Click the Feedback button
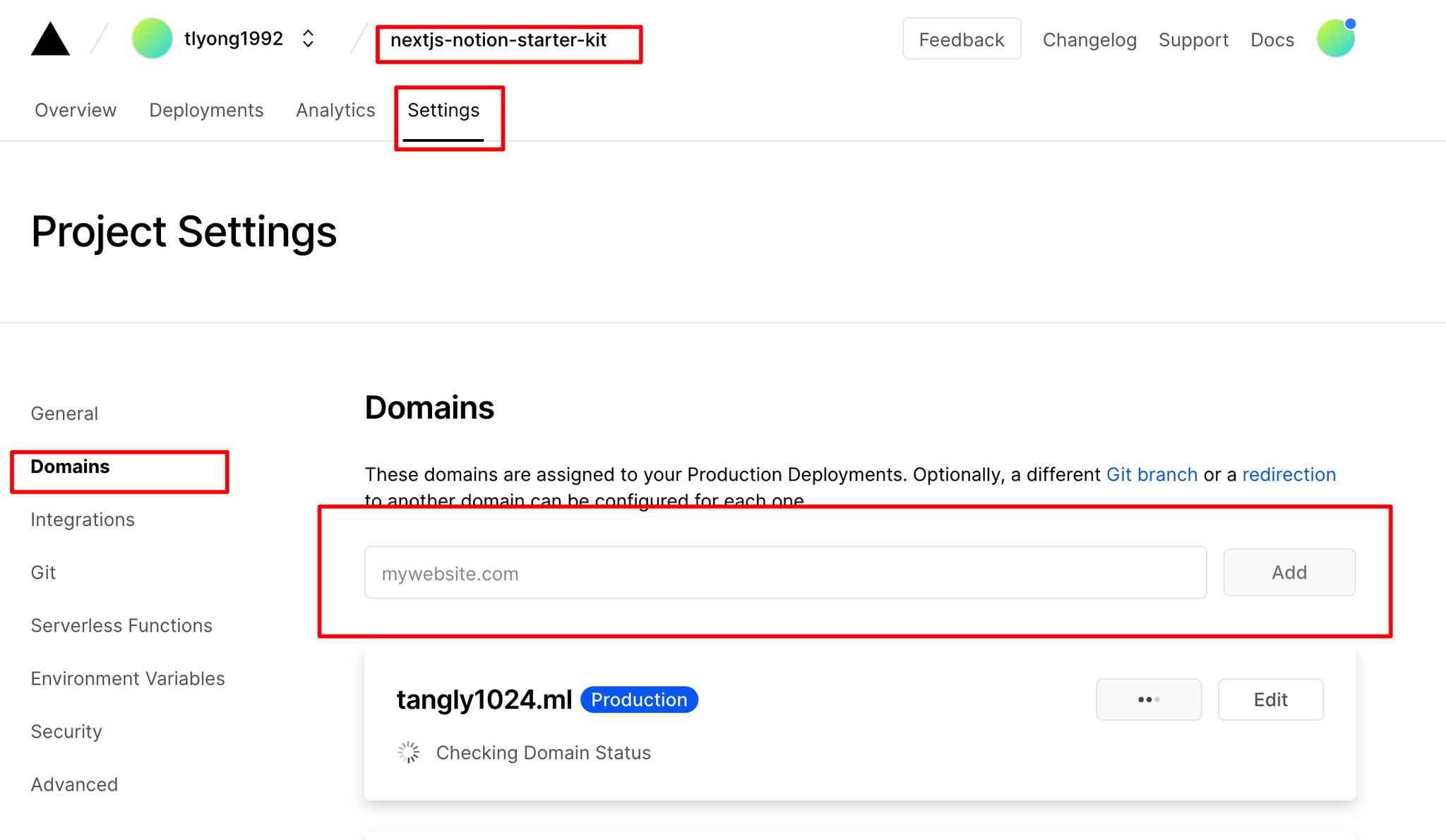 point(962,40)
